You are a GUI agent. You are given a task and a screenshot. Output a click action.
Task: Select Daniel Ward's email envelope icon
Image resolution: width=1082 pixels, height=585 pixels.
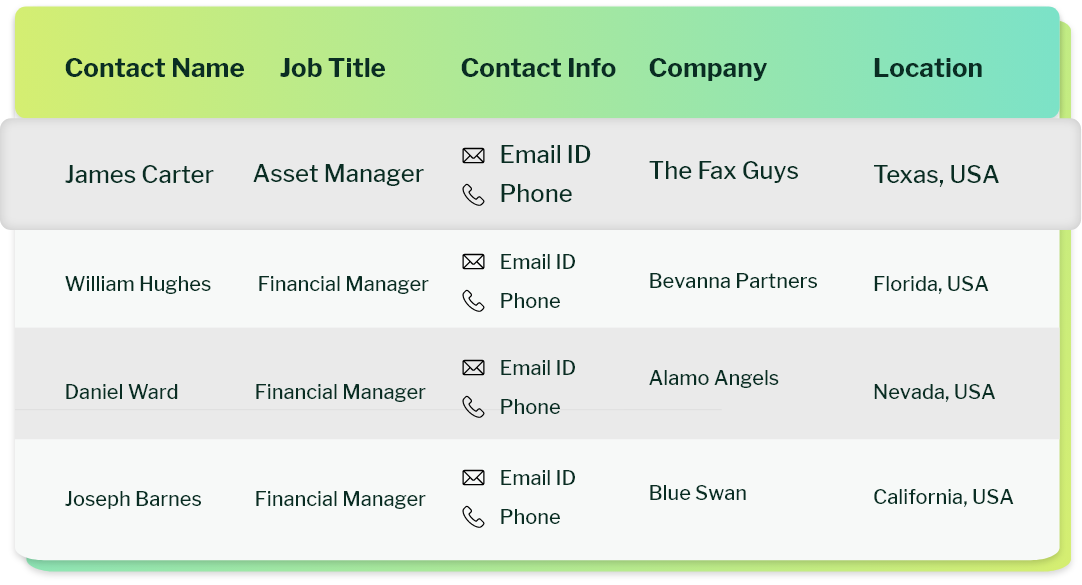tap(473, 368)
